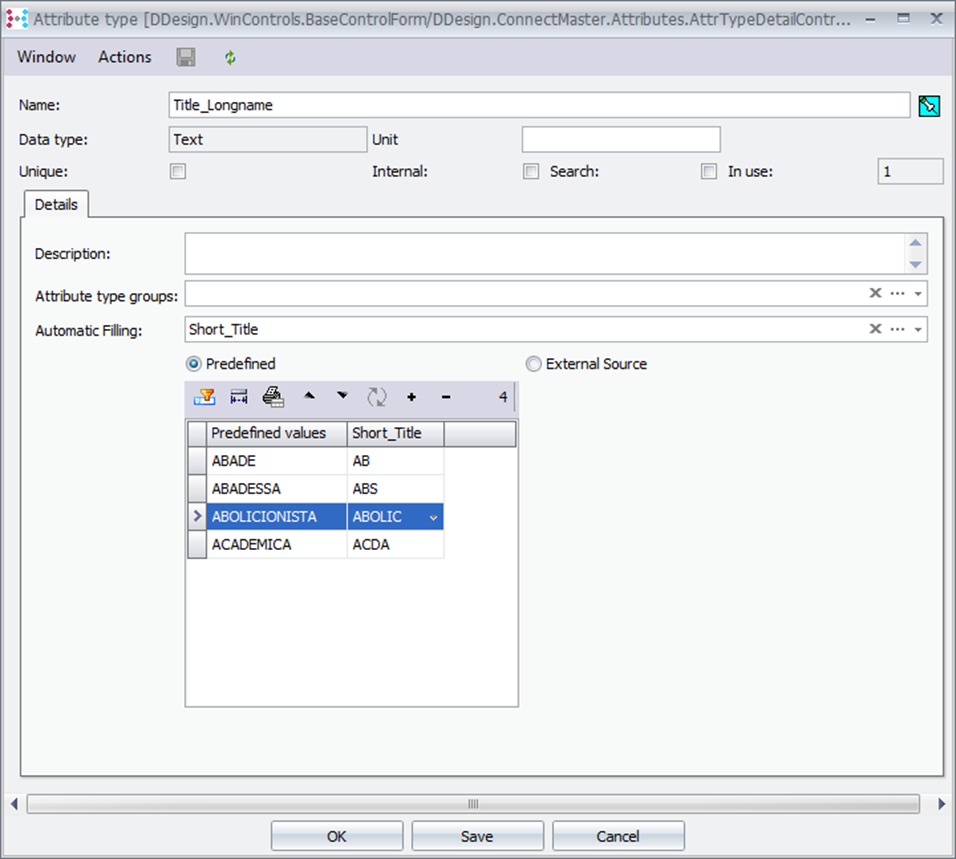
Task: Select the ACDA Short_Title cell
Action: [395, 544]
